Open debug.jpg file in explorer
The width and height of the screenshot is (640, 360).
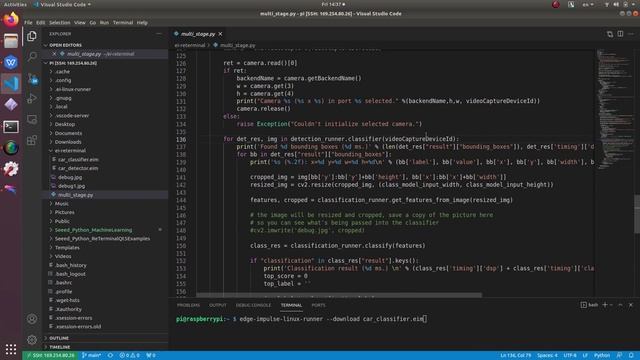click(x=105, y=178)
